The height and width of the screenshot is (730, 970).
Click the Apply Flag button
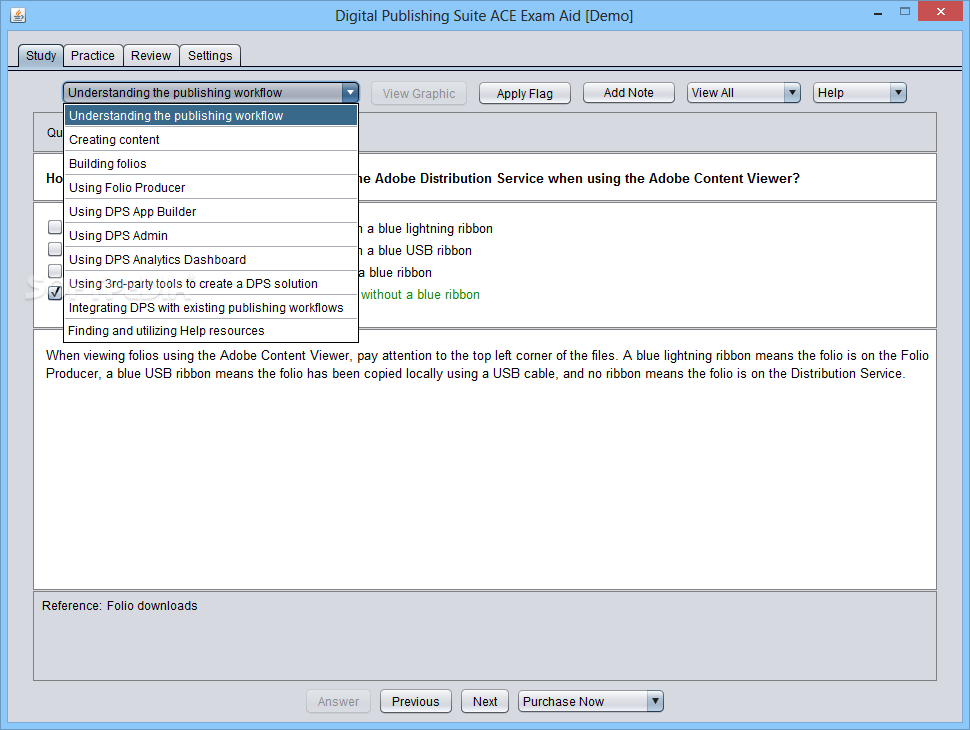pos(525,93)
